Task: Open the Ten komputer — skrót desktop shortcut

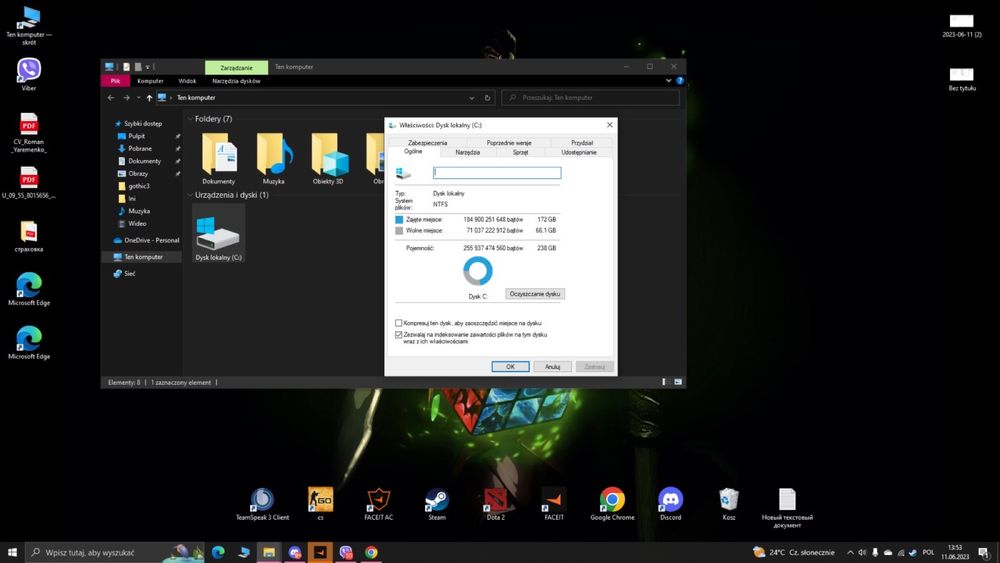Action: click(29, 26)
